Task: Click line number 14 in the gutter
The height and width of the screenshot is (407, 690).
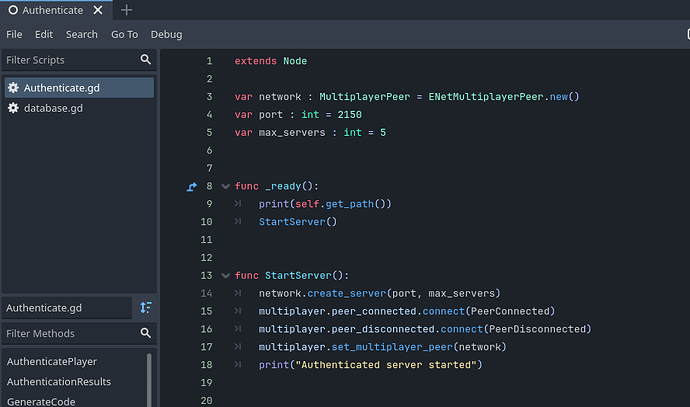Action: pyautogui.click(x=206, y=293)
